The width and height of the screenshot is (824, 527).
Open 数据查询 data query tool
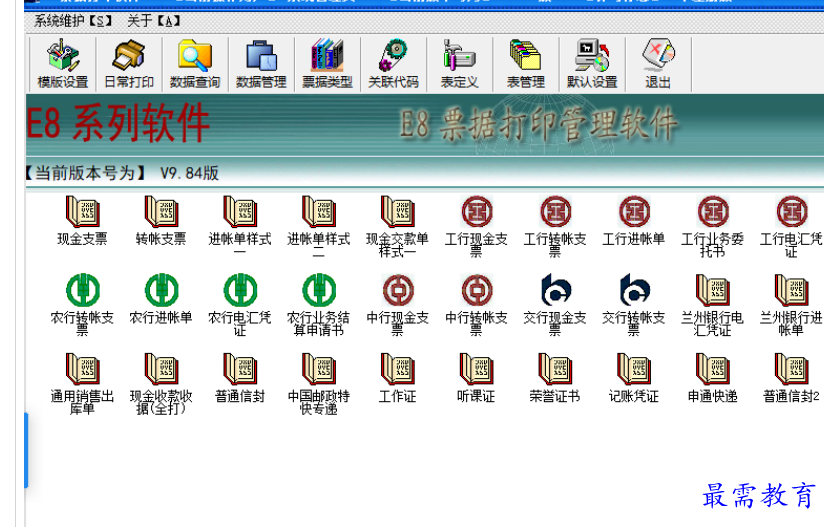tap(195, 64)
